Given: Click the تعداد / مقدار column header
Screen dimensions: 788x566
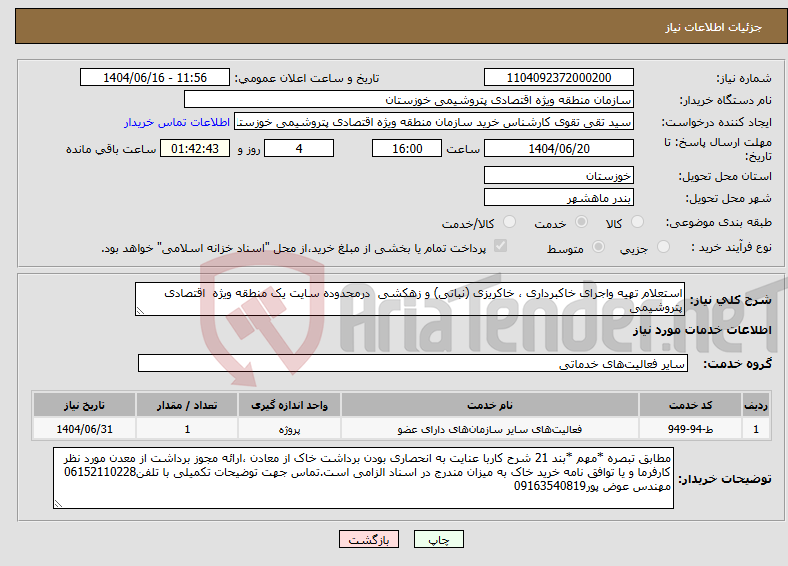Looking at the screenshot, I should pyautogui.click(x=187, y=405).
